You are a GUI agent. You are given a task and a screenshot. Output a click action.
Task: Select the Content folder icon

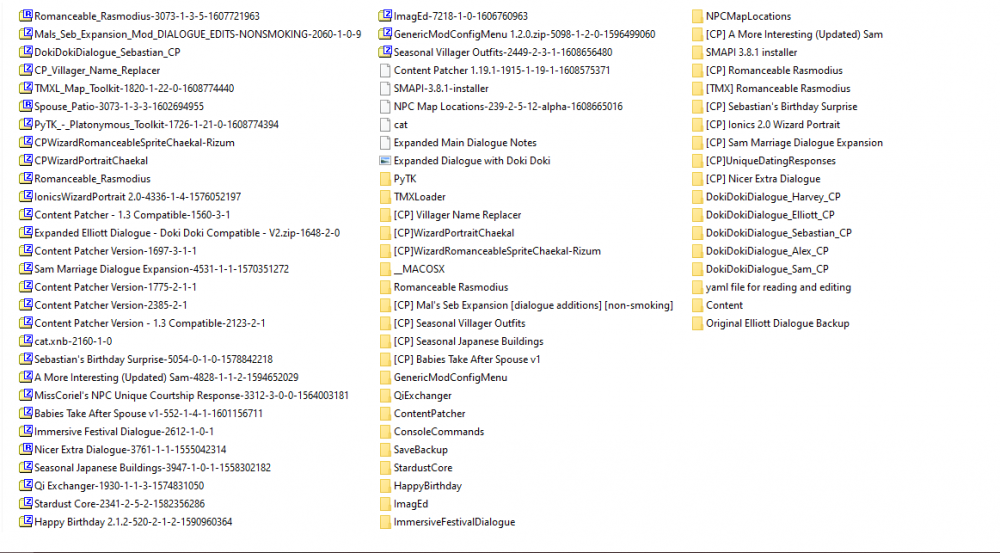[x=697, y=305]
